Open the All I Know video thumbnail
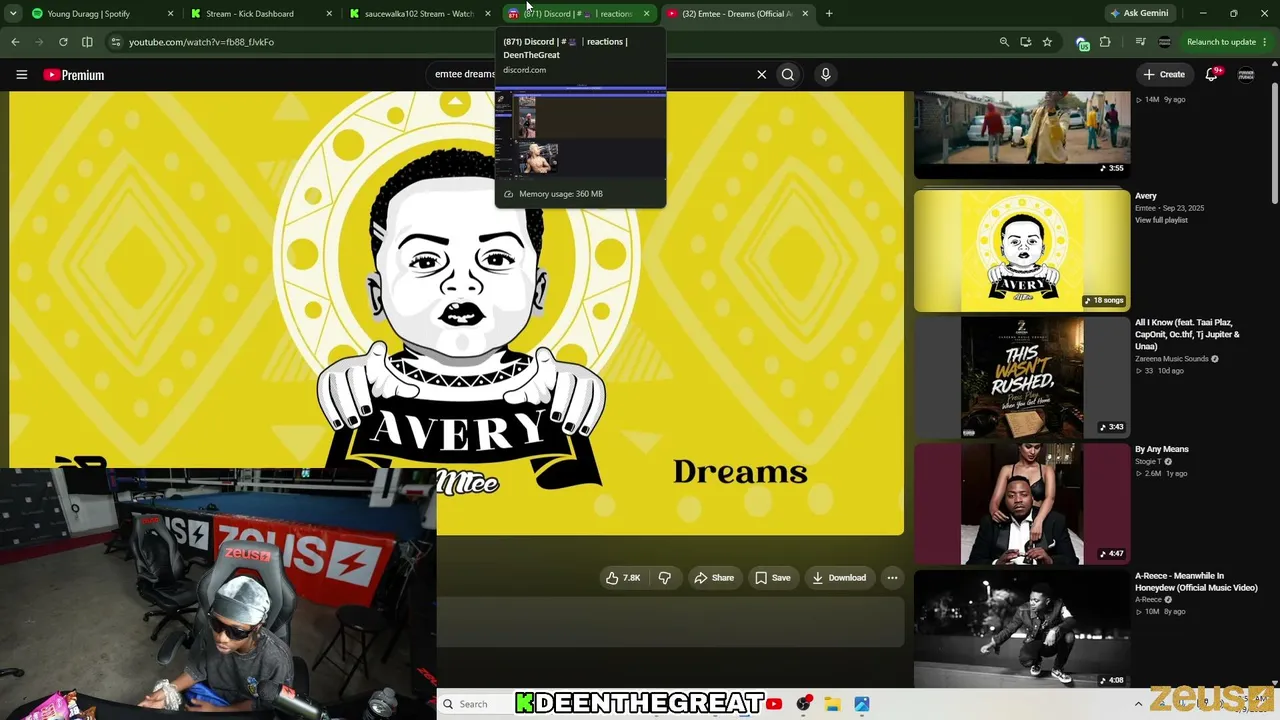Screen dimensions: 1280x720 point(1022,378)
